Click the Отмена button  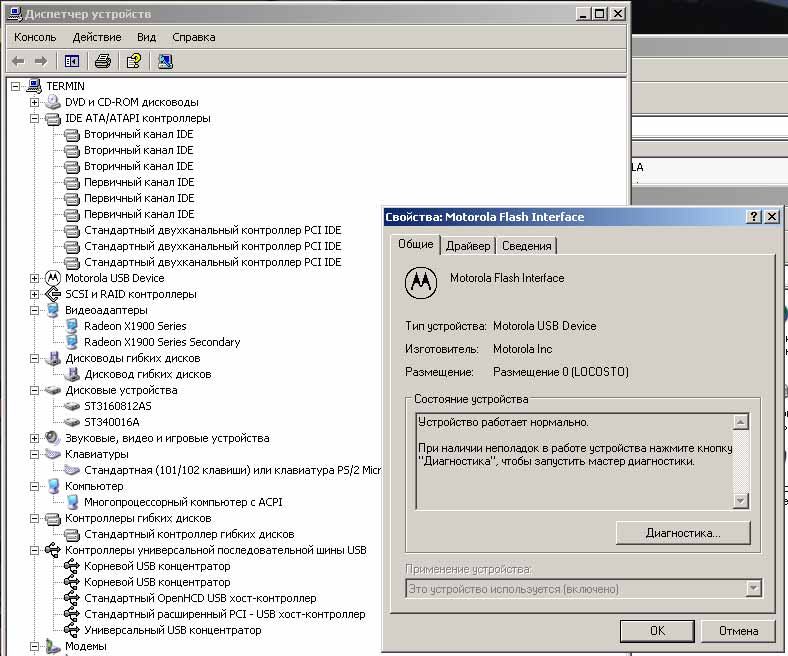click(x=738, y=631)
